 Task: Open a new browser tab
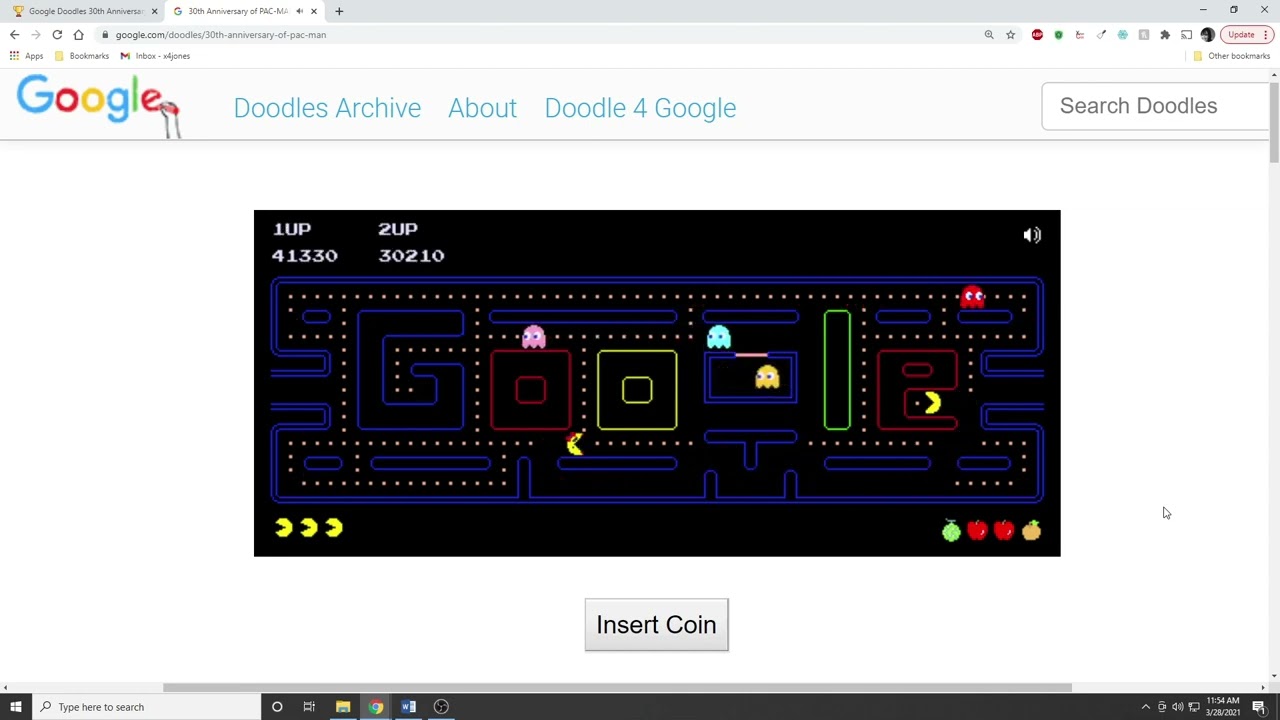(339, 11)
